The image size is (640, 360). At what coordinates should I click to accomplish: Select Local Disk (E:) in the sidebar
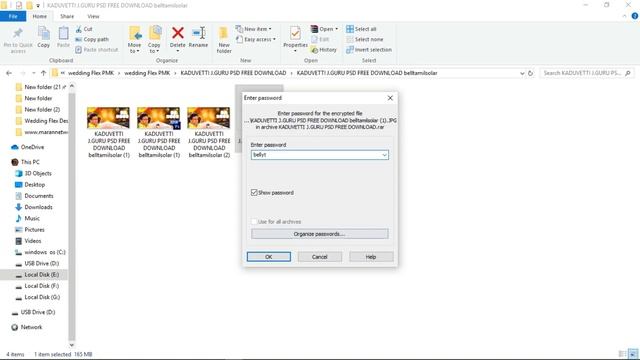click(x=42, y=275)
